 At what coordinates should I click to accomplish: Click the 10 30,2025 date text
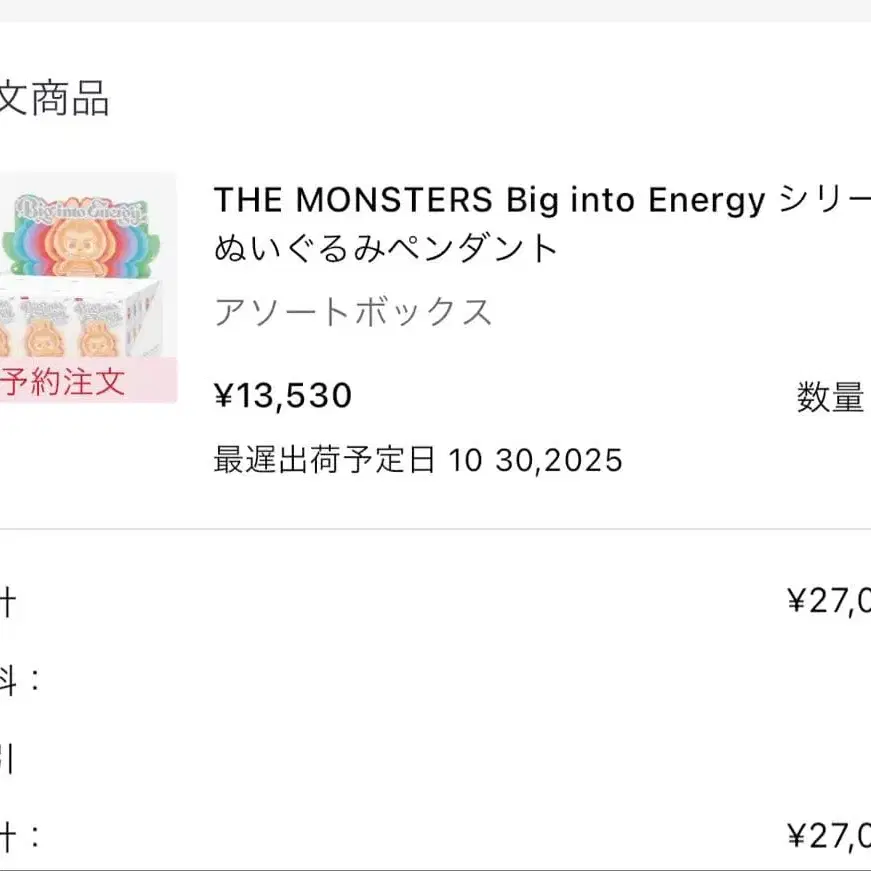coord(536,460)
